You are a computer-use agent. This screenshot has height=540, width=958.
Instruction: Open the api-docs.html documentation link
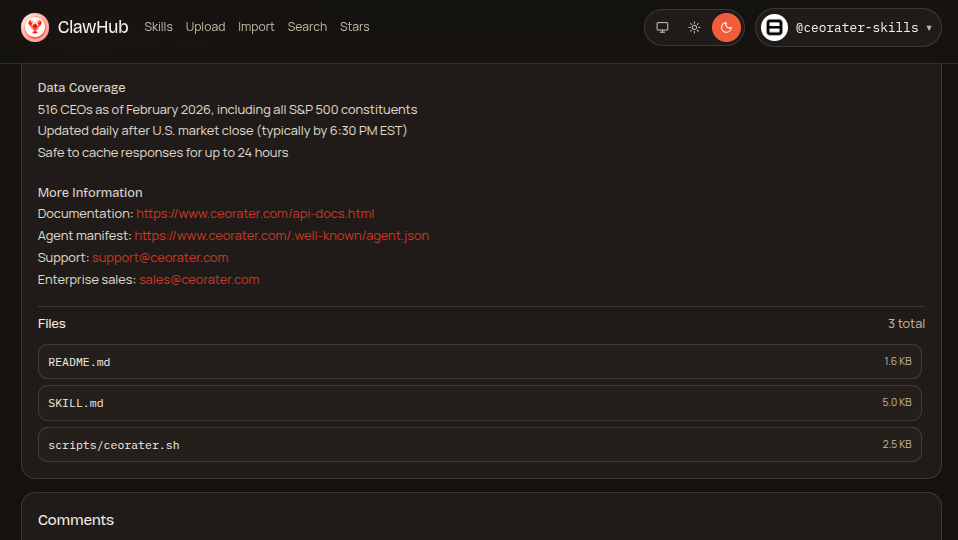255,214
